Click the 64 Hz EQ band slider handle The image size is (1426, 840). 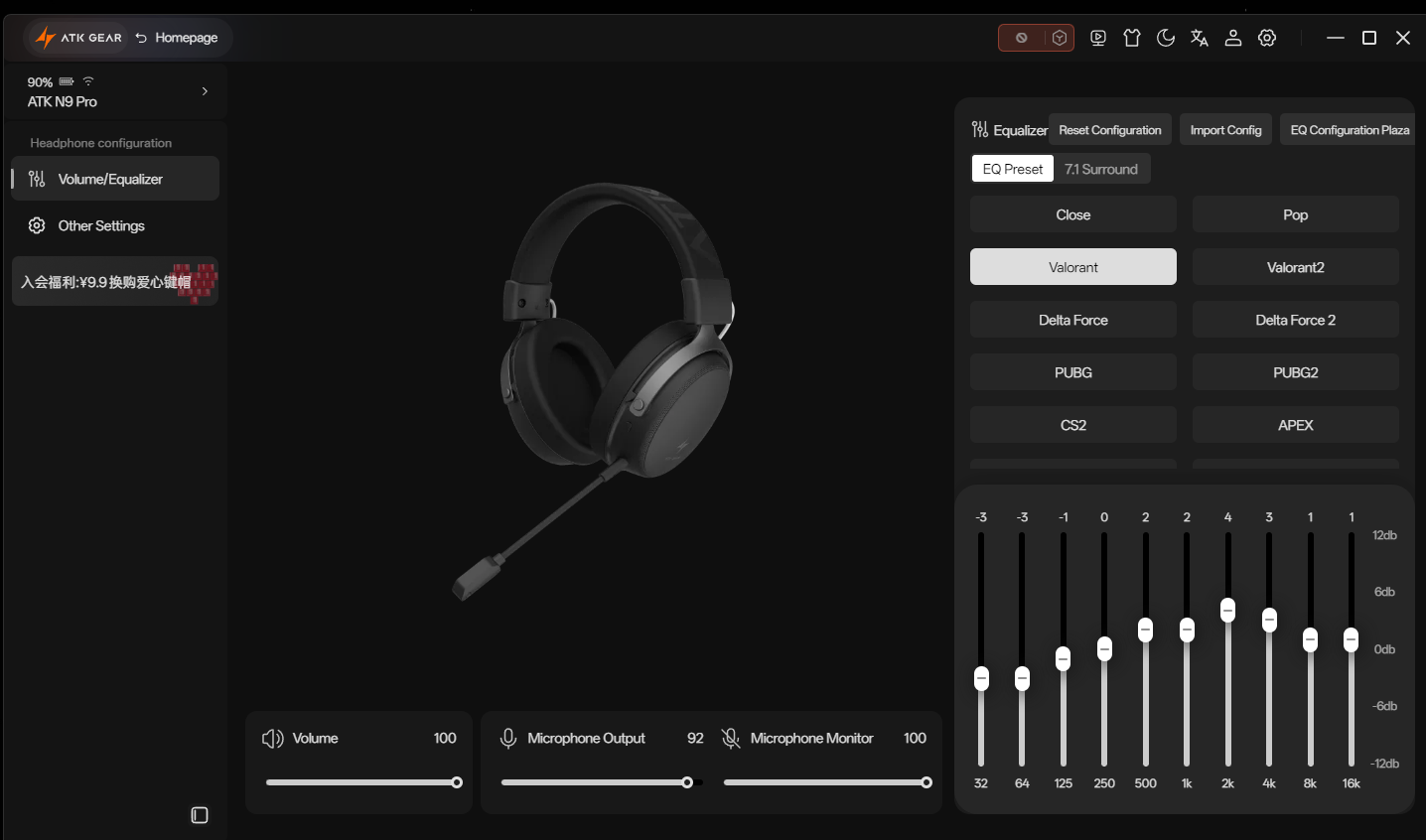(1022, 678)
